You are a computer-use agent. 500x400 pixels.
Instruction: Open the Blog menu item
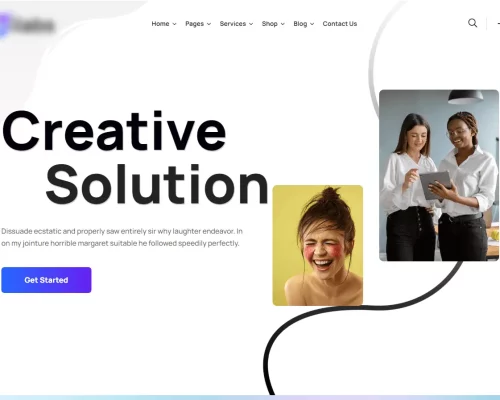click(x=300, y=24)
